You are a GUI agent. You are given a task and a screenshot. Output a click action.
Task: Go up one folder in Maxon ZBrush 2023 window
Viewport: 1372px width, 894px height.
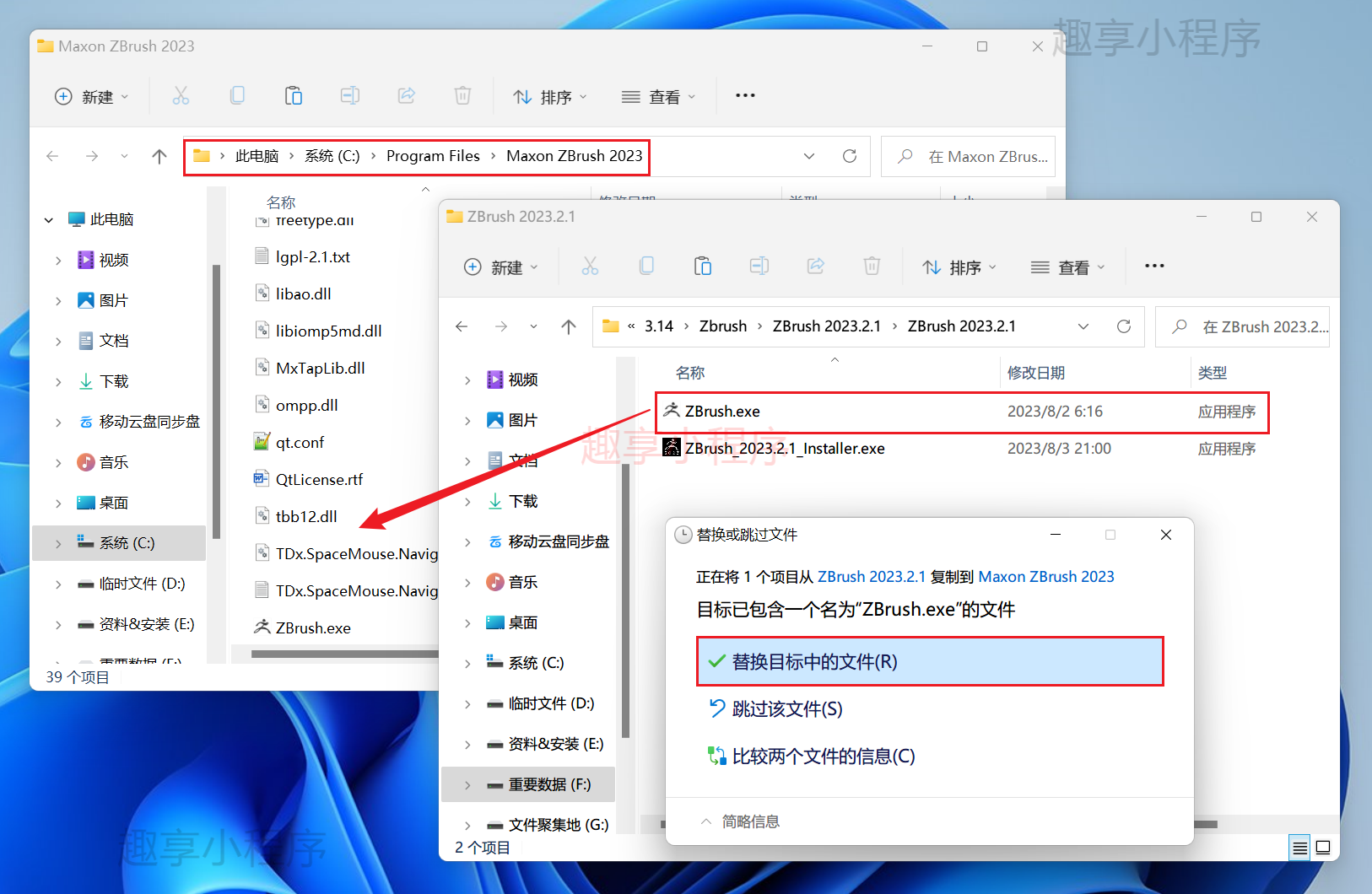tap(159, 156)
